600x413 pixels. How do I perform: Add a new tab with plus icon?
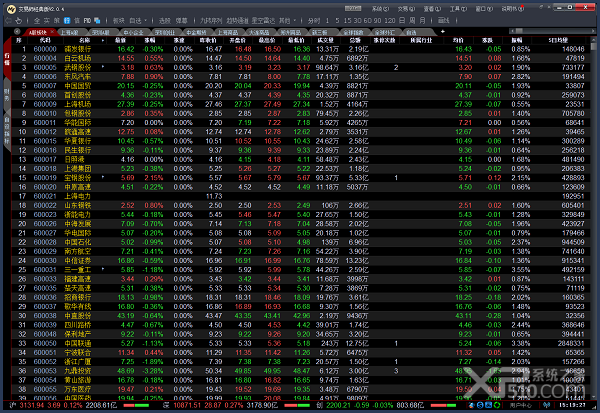(443, 31)
